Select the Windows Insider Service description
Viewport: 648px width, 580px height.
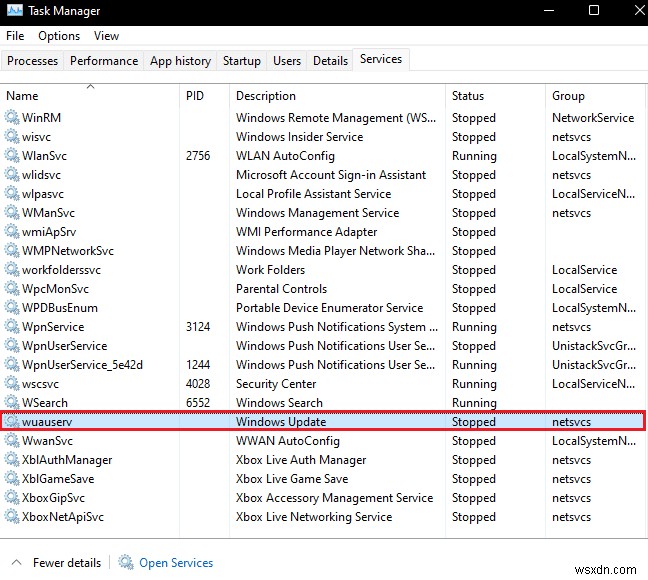coord(300,137)
